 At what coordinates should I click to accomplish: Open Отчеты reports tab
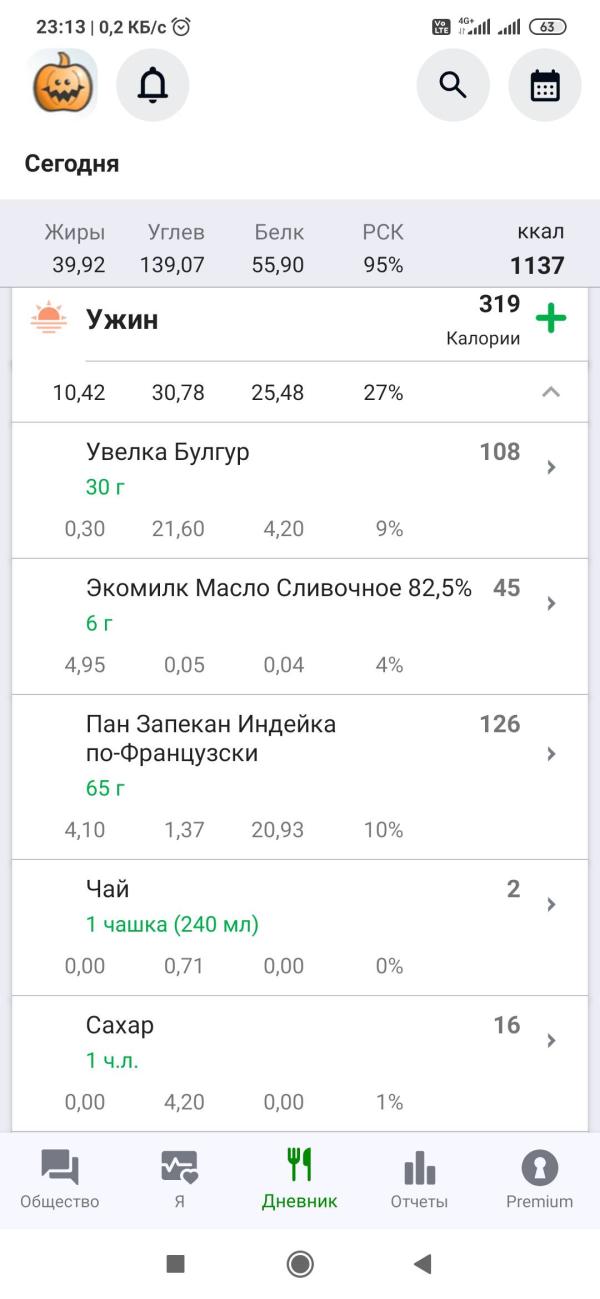pos(419,1180)
